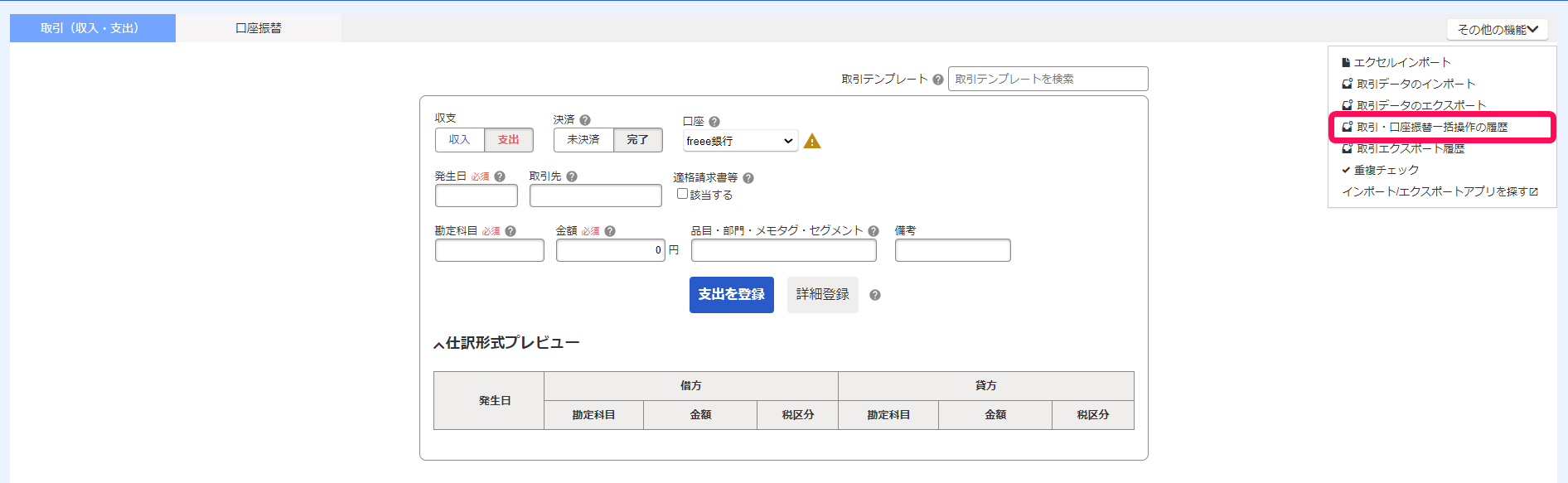The width and height of the screenshot is (1568, 483).
Task: Collapse 仕訳形式プレビュー section
Action: 438,345
